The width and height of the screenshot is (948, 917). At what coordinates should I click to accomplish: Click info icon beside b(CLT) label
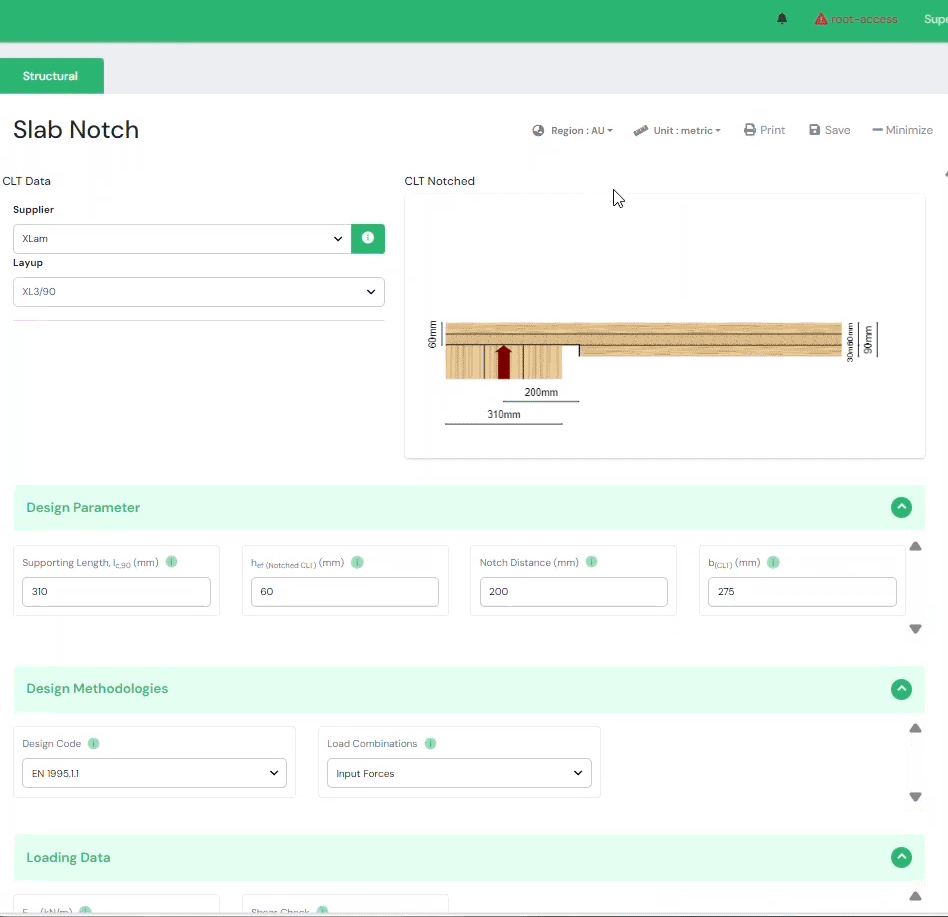(772, 562)
